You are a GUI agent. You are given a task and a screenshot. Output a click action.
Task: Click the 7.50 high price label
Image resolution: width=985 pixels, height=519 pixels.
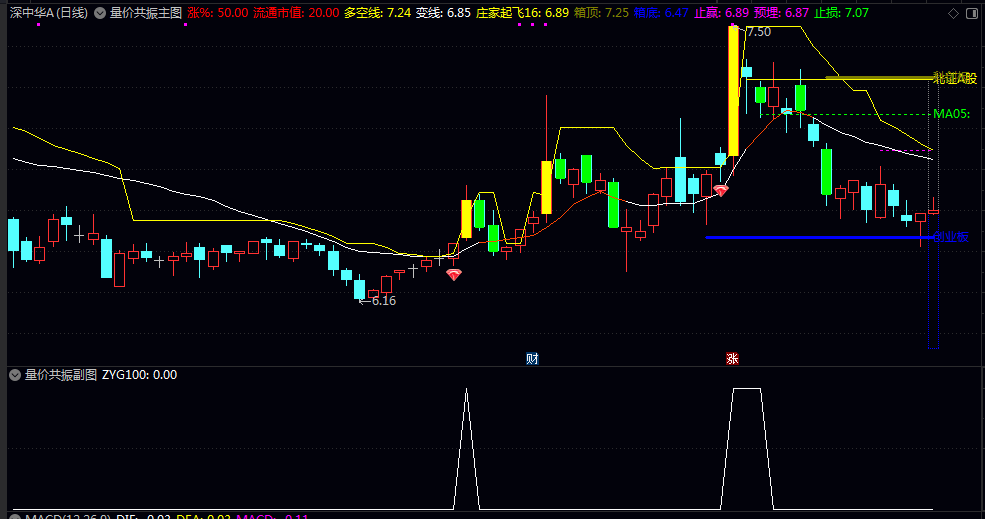758,32
